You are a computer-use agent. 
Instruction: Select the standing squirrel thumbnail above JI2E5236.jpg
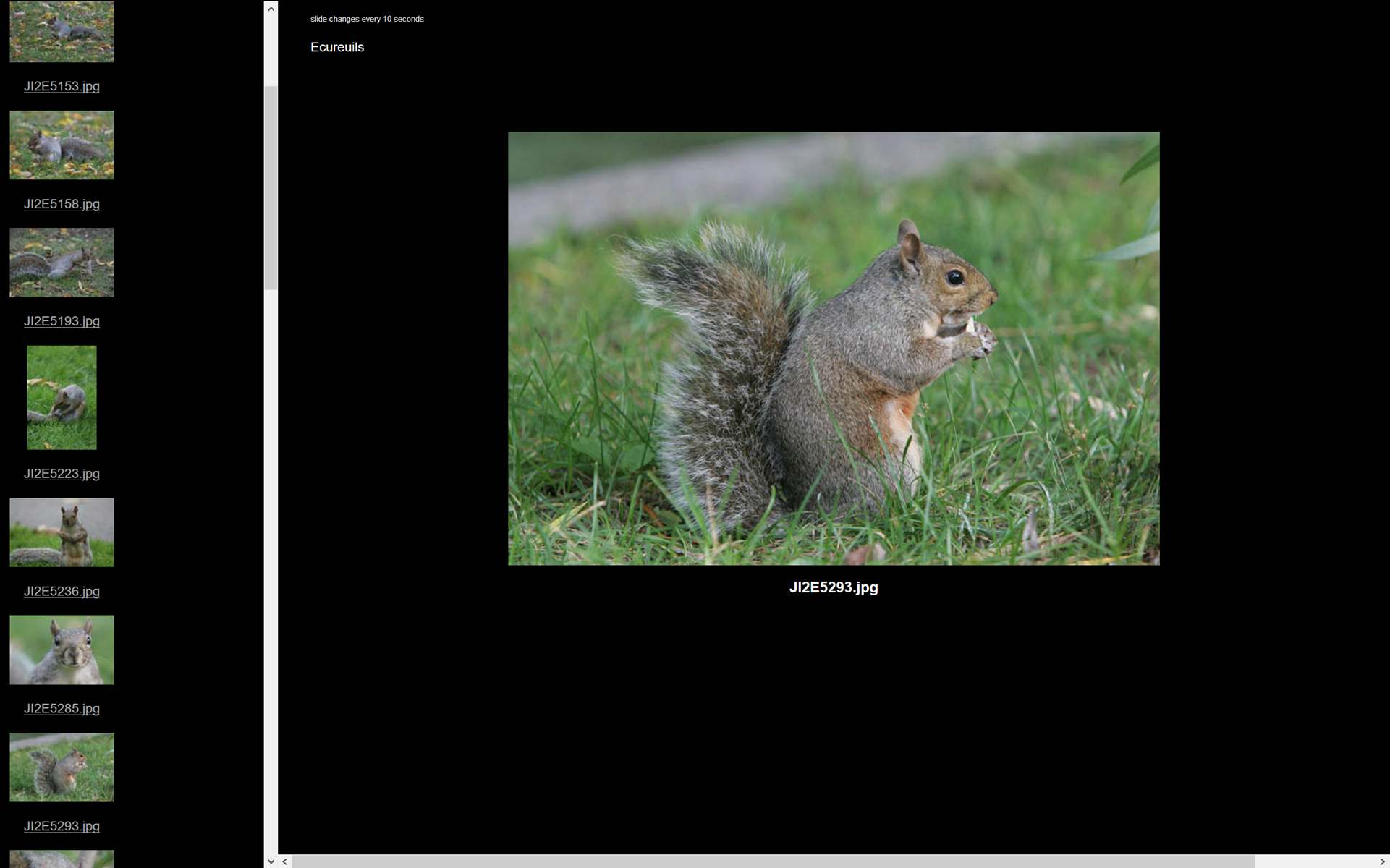tap(62, 532)
